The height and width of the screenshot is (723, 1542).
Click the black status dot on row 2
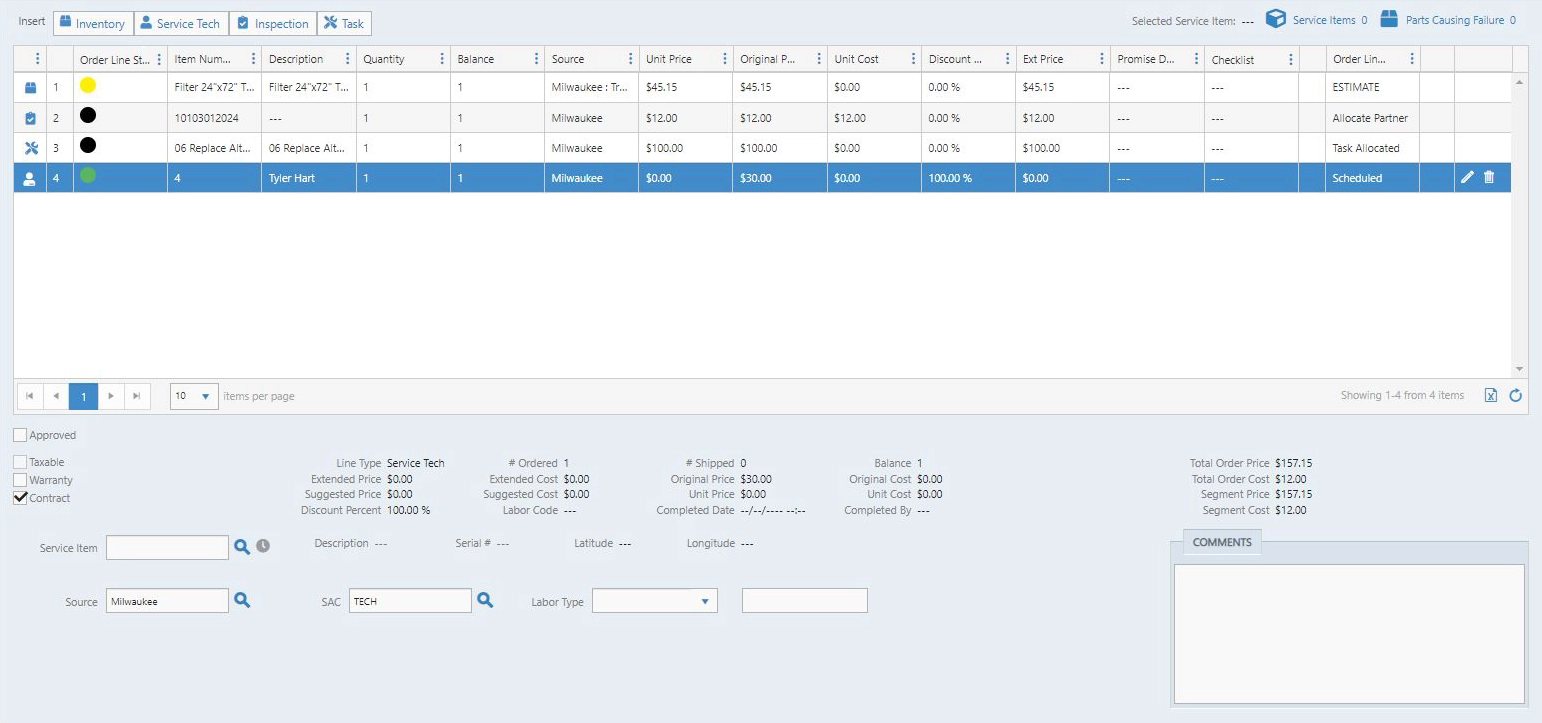tap(88, 116)
